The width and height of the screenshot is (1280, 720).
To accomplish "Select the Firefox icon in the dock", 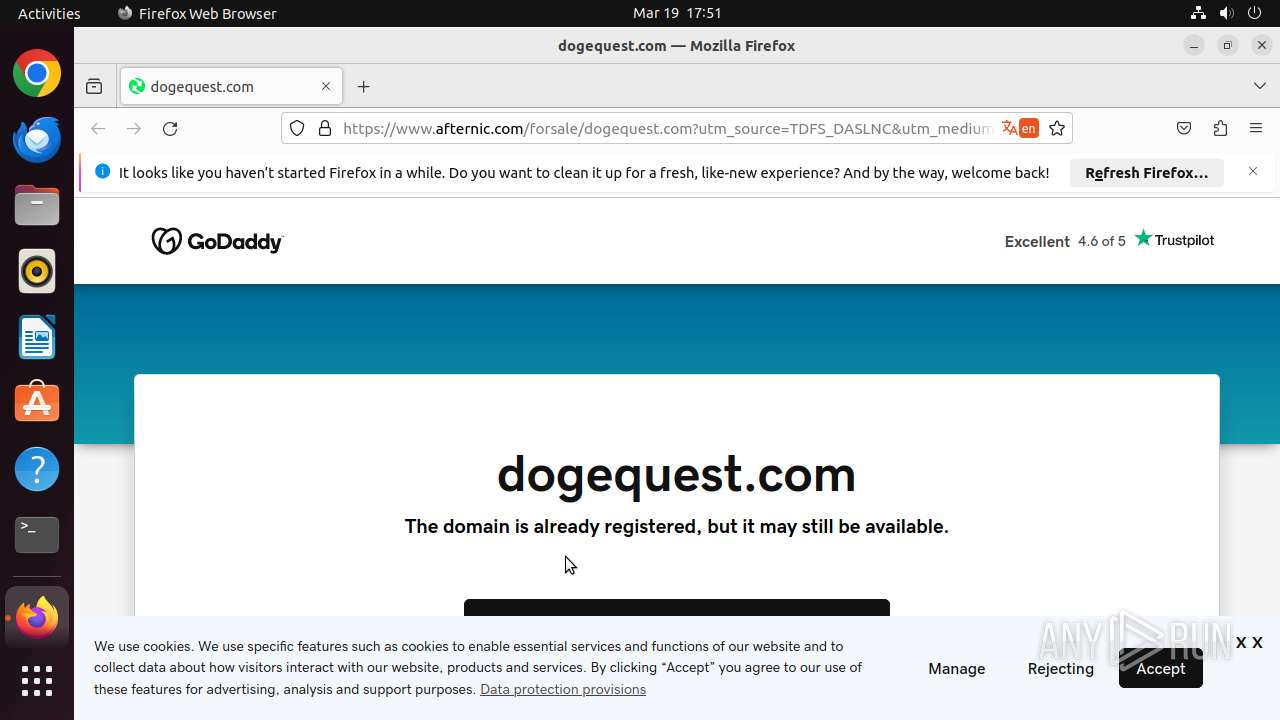I will point(37,617).
